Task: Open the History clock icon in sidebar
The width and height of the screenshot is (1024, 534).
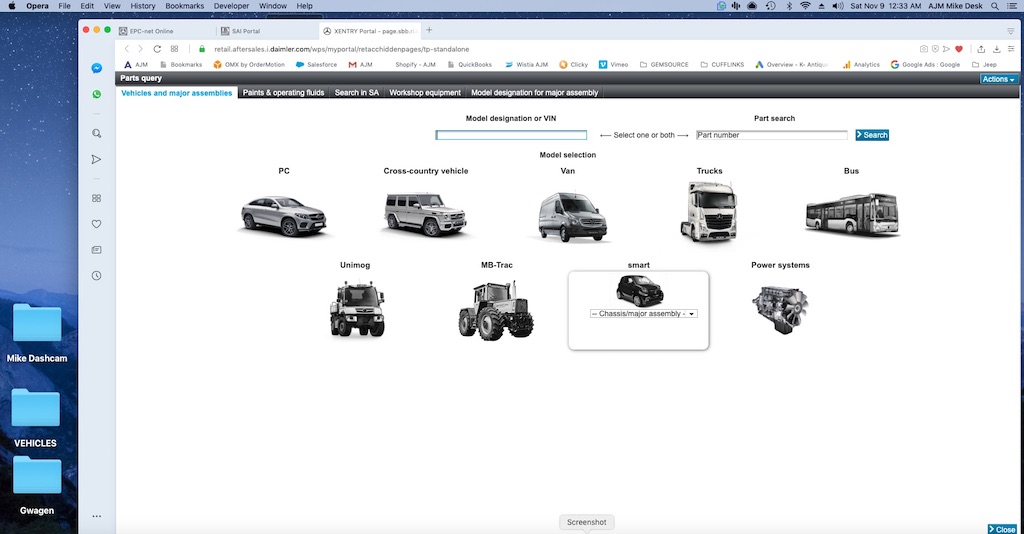Action: pos(97,275)
